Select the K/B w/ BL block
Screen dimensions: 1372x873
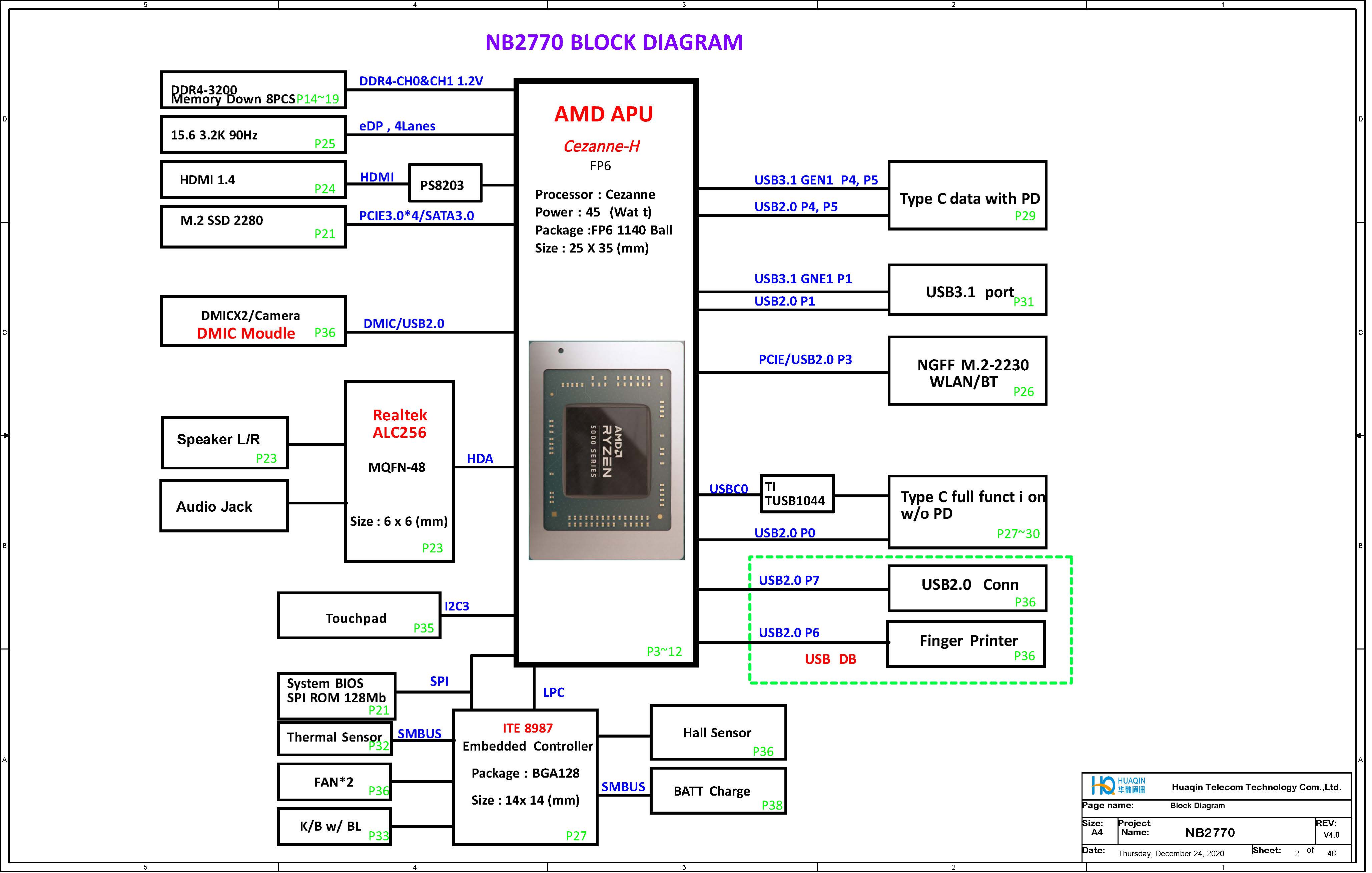334,827
